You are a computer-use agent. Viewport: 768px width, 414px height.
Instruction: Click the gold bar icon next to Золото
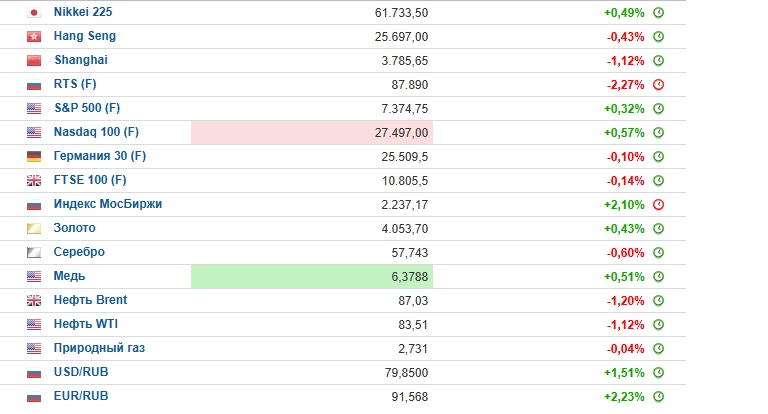click(x=34, y=229)
